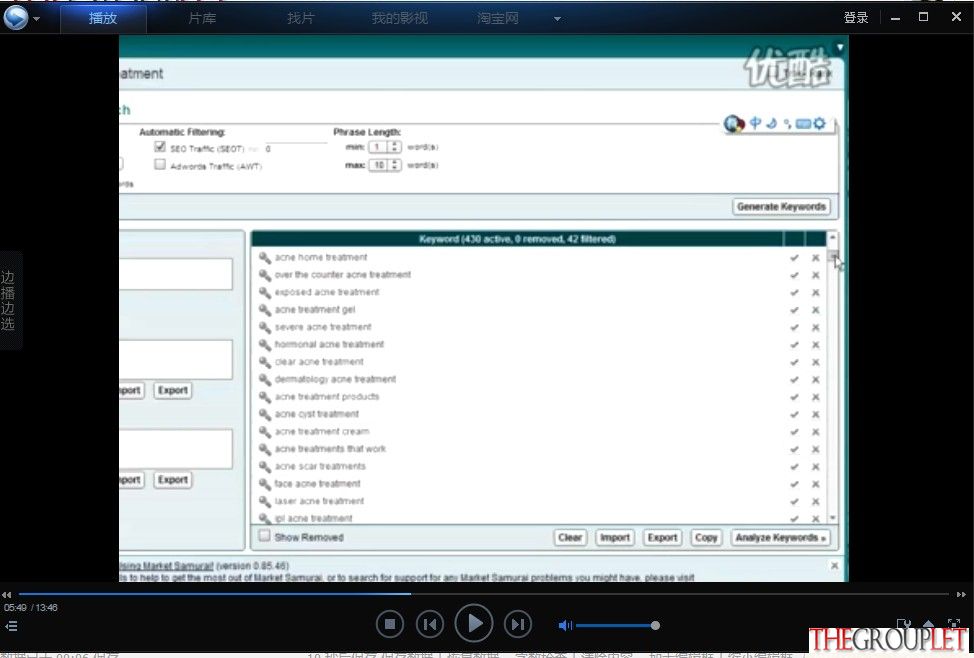
Task: Click the player logo icon
Action: [x=16, y=17]
